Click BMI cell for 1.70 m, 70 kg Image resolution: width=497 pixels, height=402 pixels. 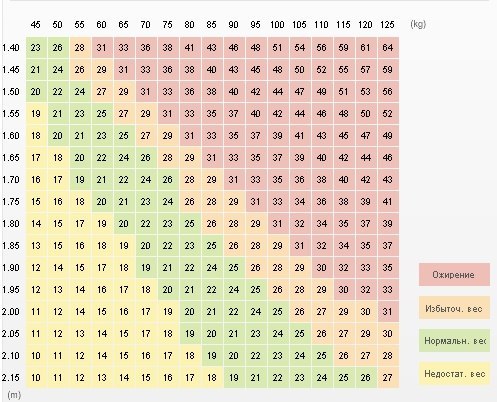click(146, 180)
